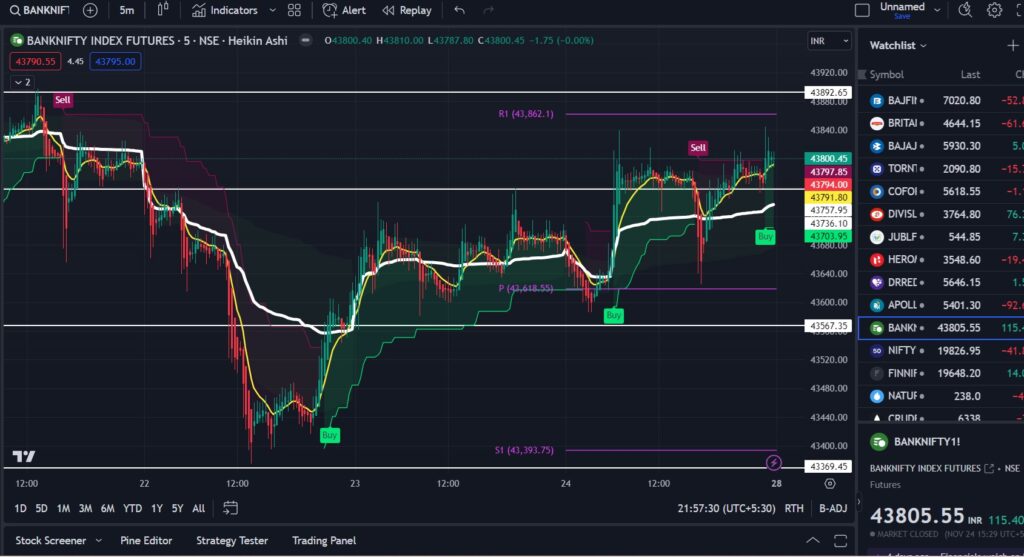
Task: Open the INR currency dropdown
Action: tap(829, 40)
